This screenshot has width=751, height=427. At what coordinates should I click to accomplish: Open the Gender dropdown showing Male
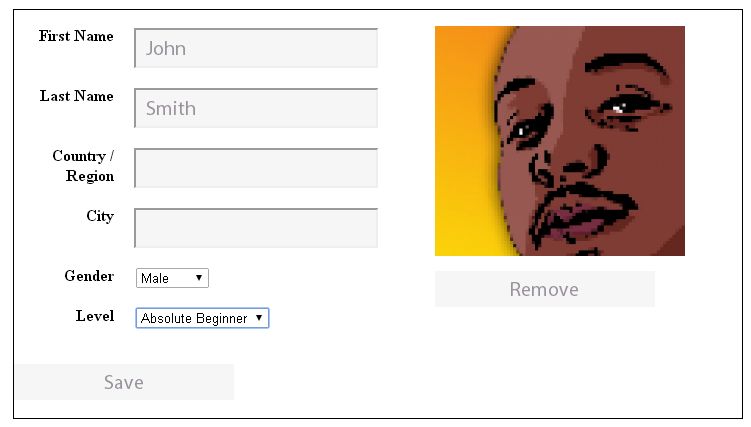coord(172,278)
